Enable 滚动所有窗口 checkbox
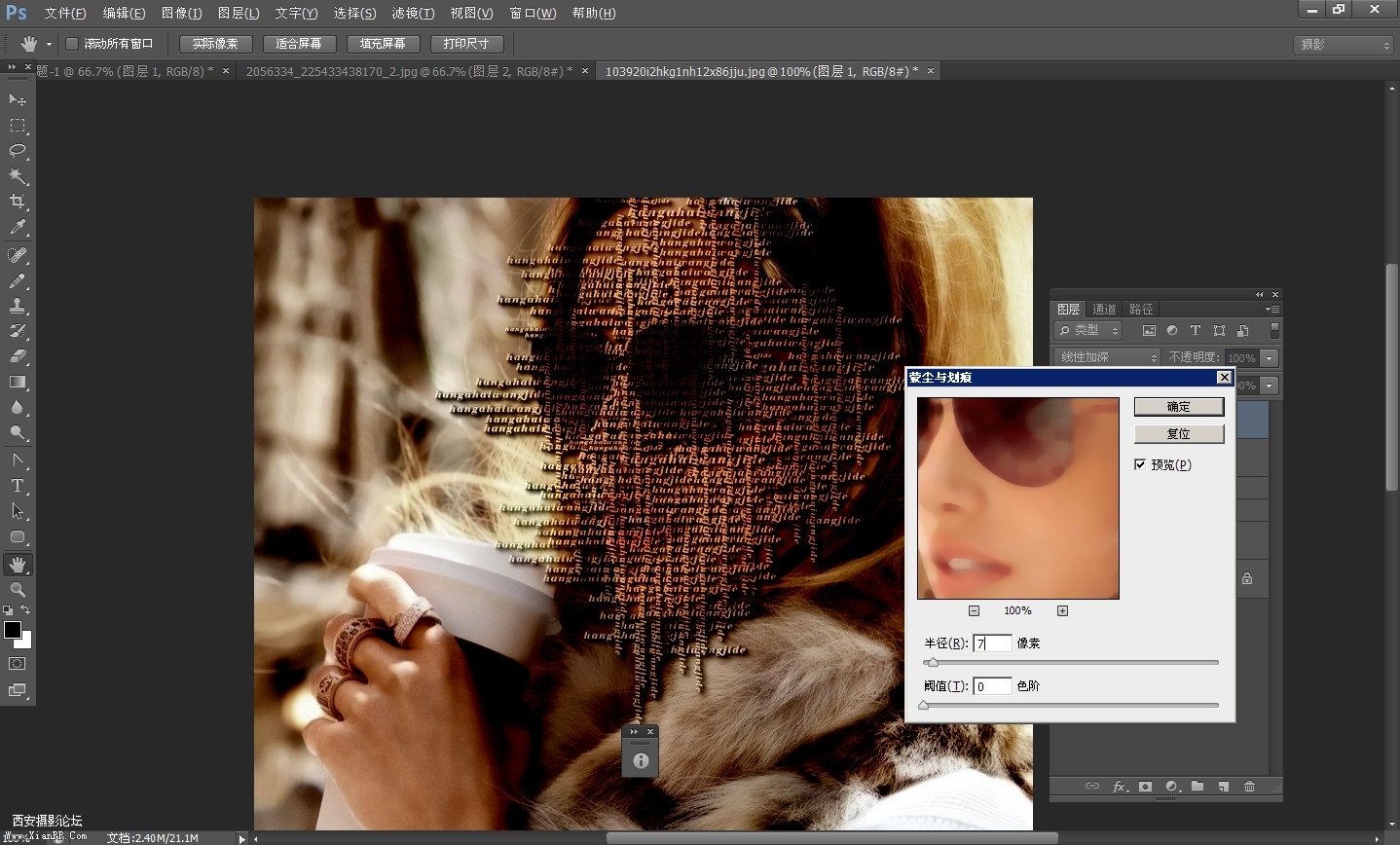The image size is (1400, 845). 72,44
